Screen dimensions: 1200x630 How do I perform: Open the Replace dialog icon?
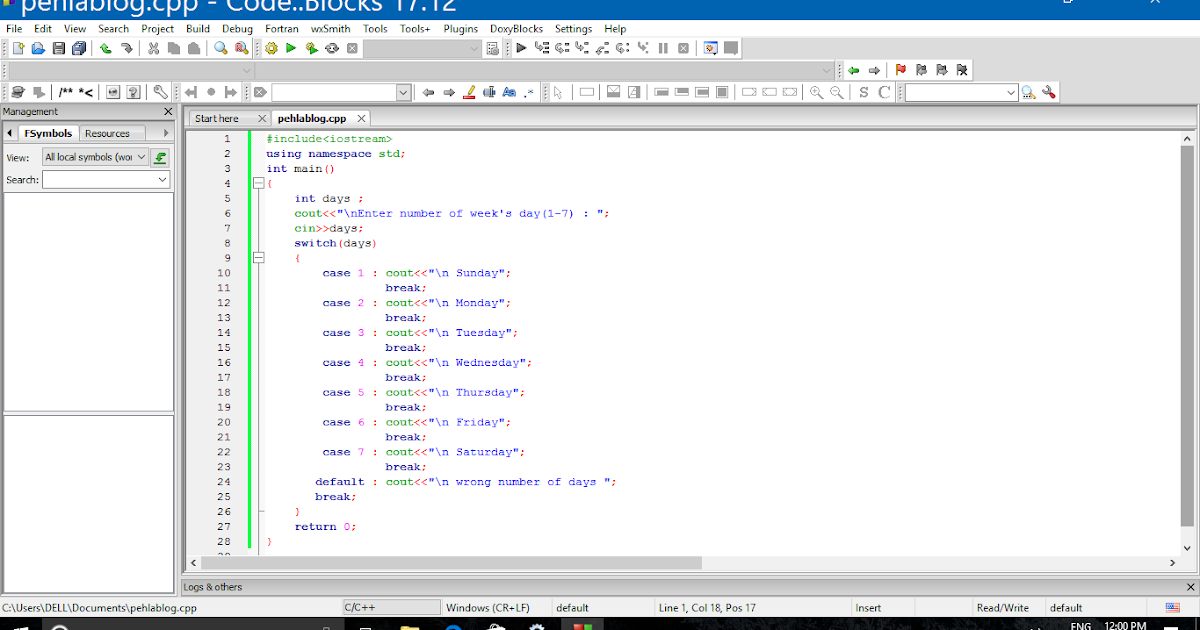click(243, 48)
